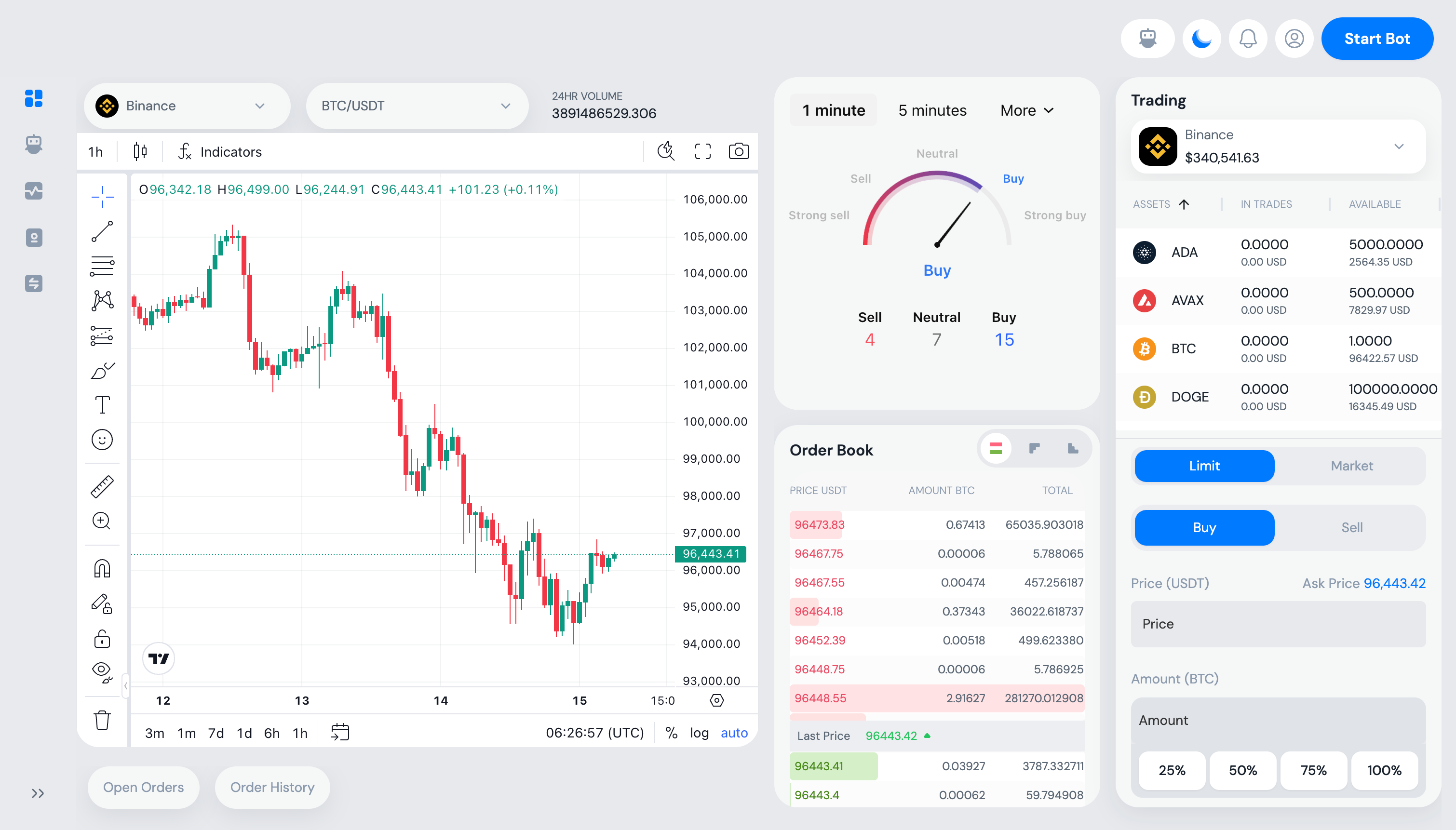The image size is (1456, 830).
Task: Expand the More timeframes menu
Action: 1027,110
